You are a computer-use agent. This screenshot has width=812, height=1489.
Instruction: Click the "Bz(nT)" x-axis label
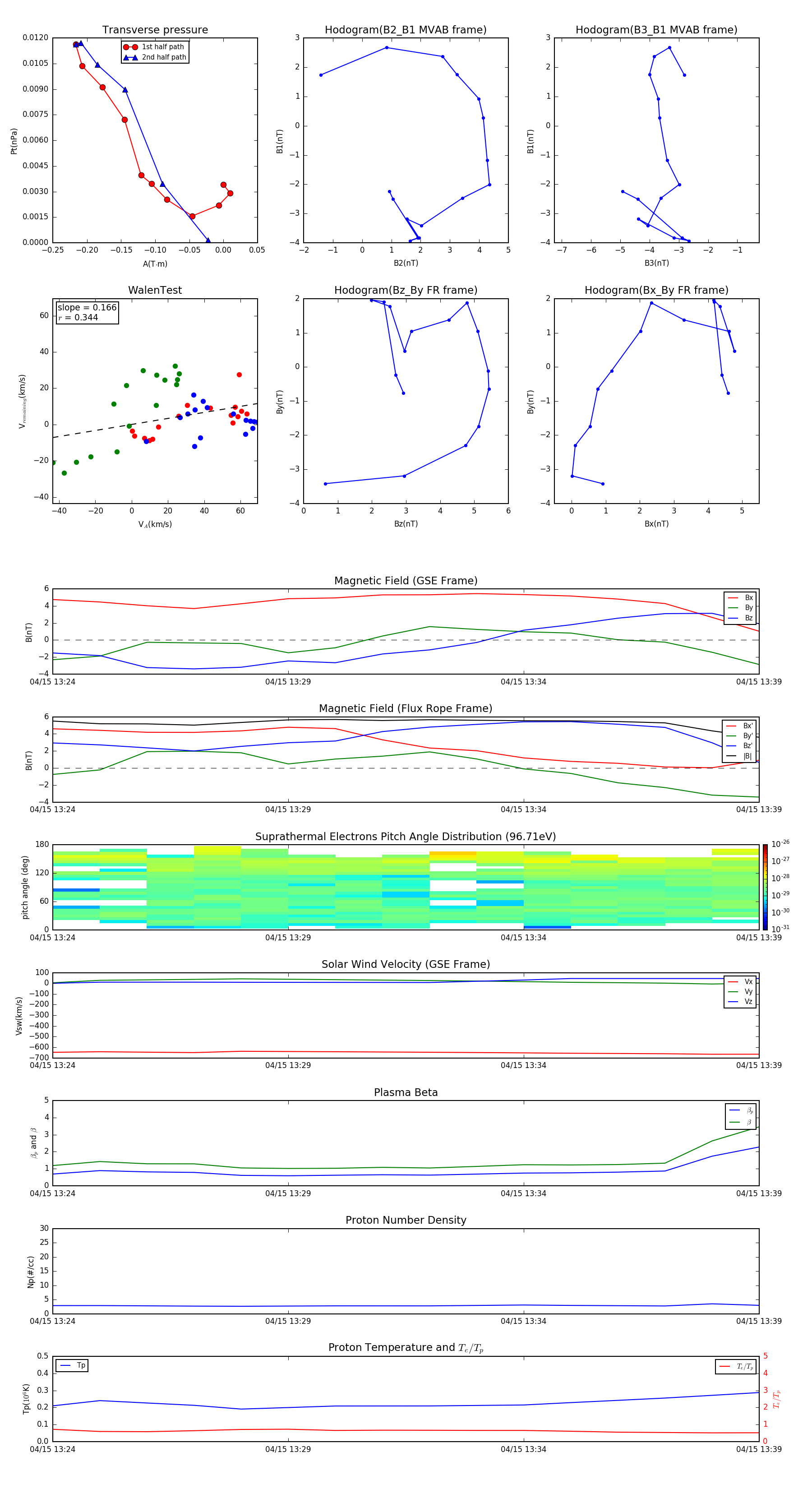point(406,524)
